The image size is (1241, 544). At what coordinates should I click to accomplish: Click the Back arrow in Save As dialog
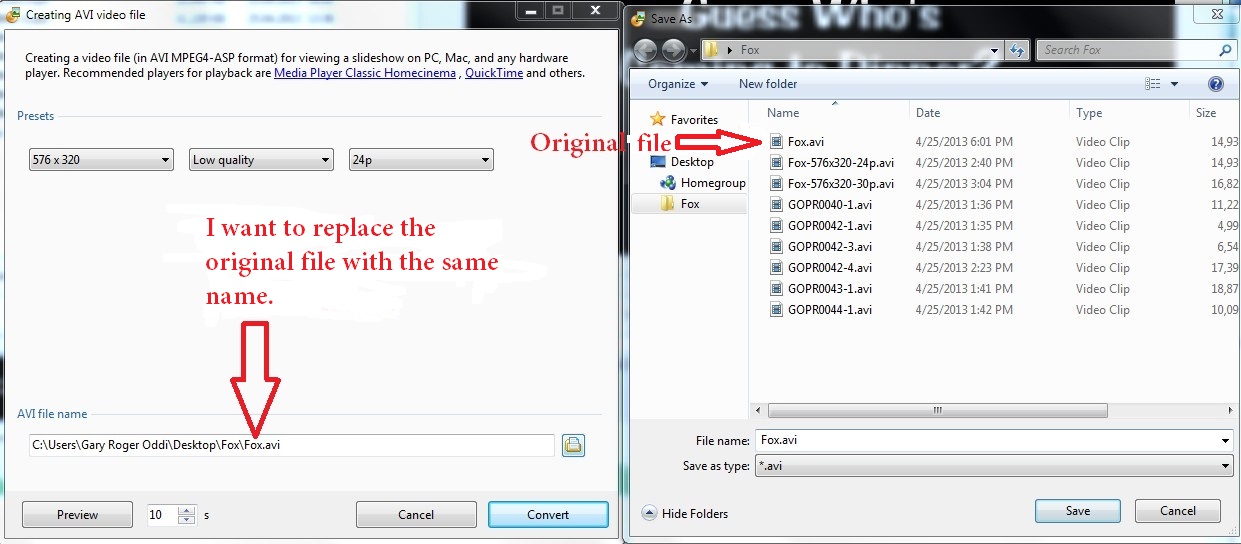645,50
